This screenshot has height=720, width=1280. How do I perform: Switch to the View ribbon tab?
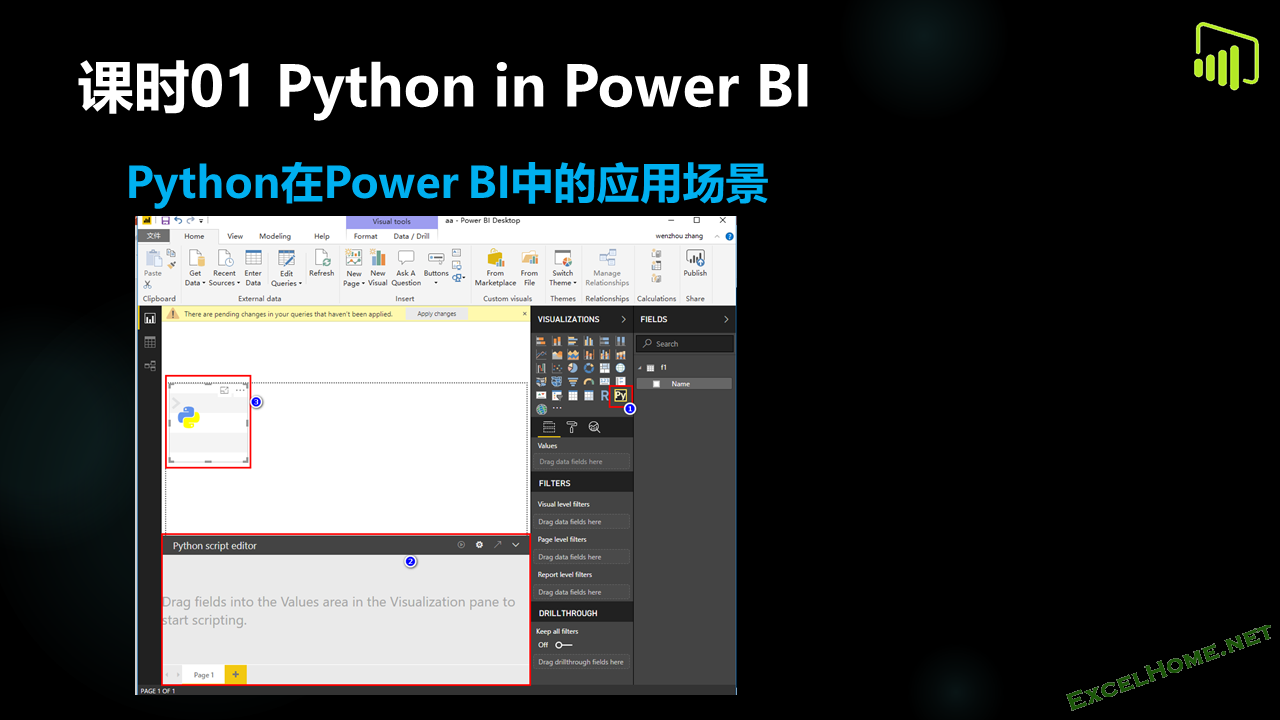234,236
